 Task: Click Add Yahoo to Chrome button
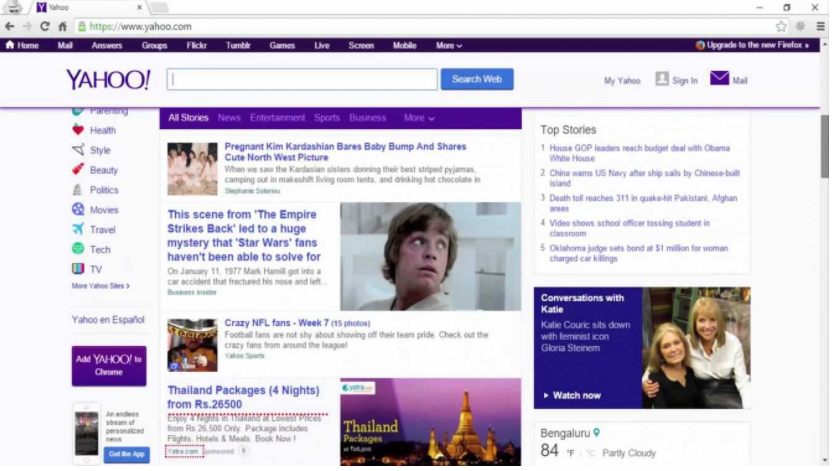pyautogui.click(x=109, y=366)
